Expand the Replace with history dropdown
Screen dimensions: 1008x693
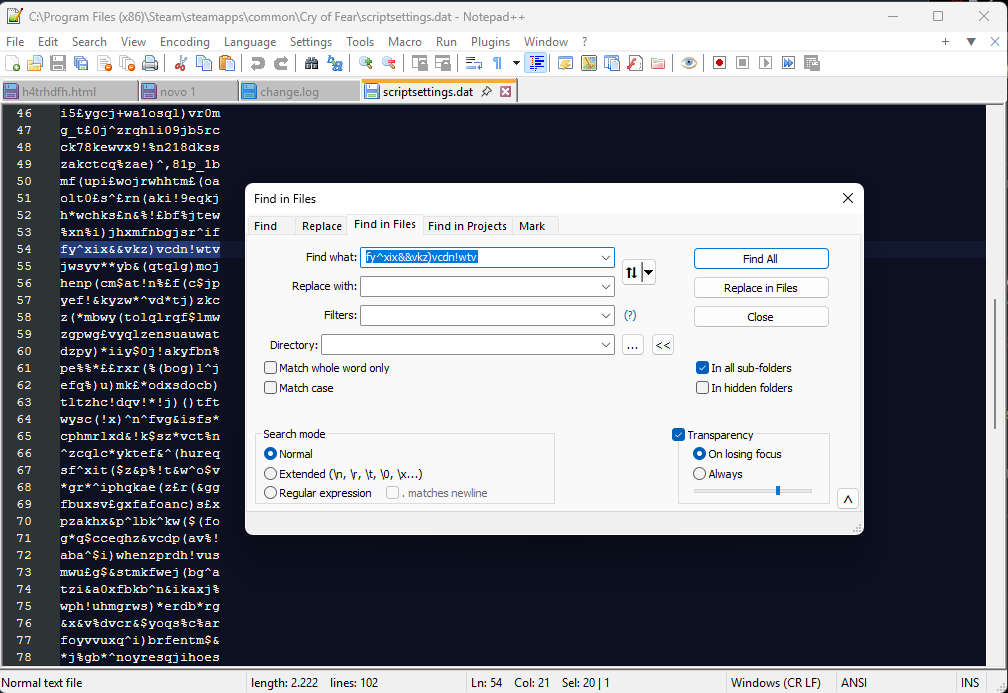(606, 286)
